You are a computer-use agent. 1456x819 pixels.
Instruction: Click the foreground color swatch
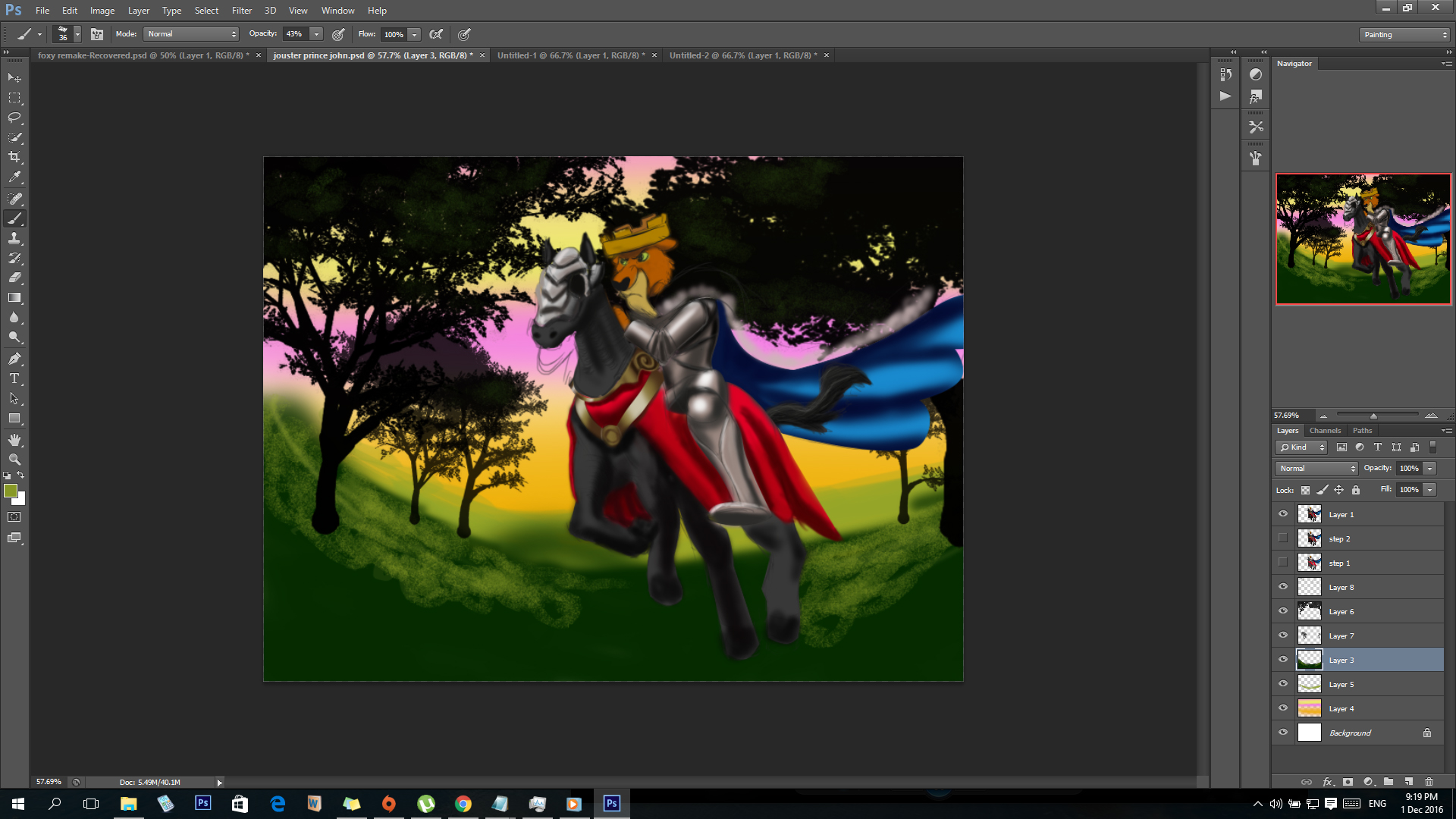(11, 491)
